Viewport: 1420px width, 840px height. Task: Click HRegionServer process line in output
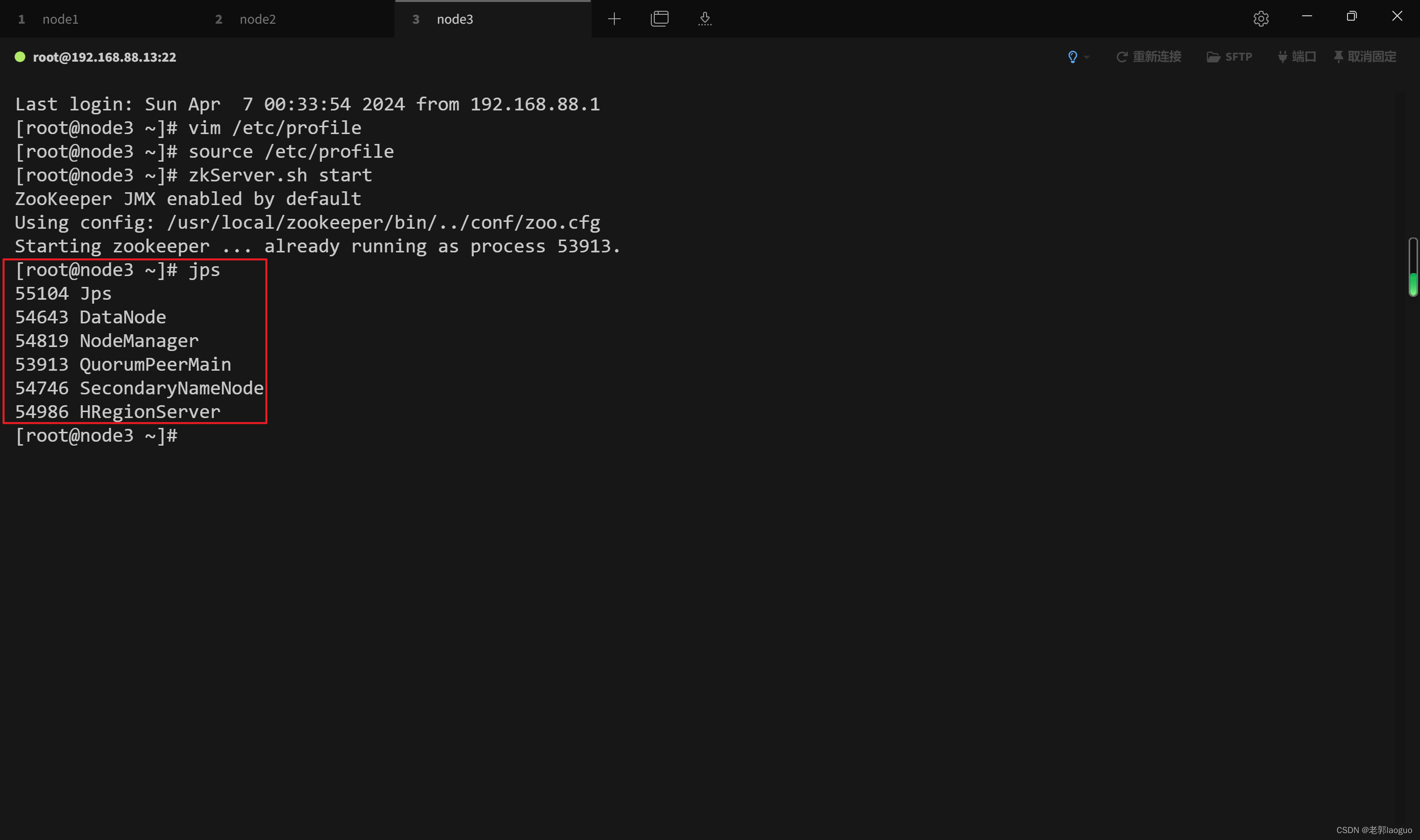point(118,412)
